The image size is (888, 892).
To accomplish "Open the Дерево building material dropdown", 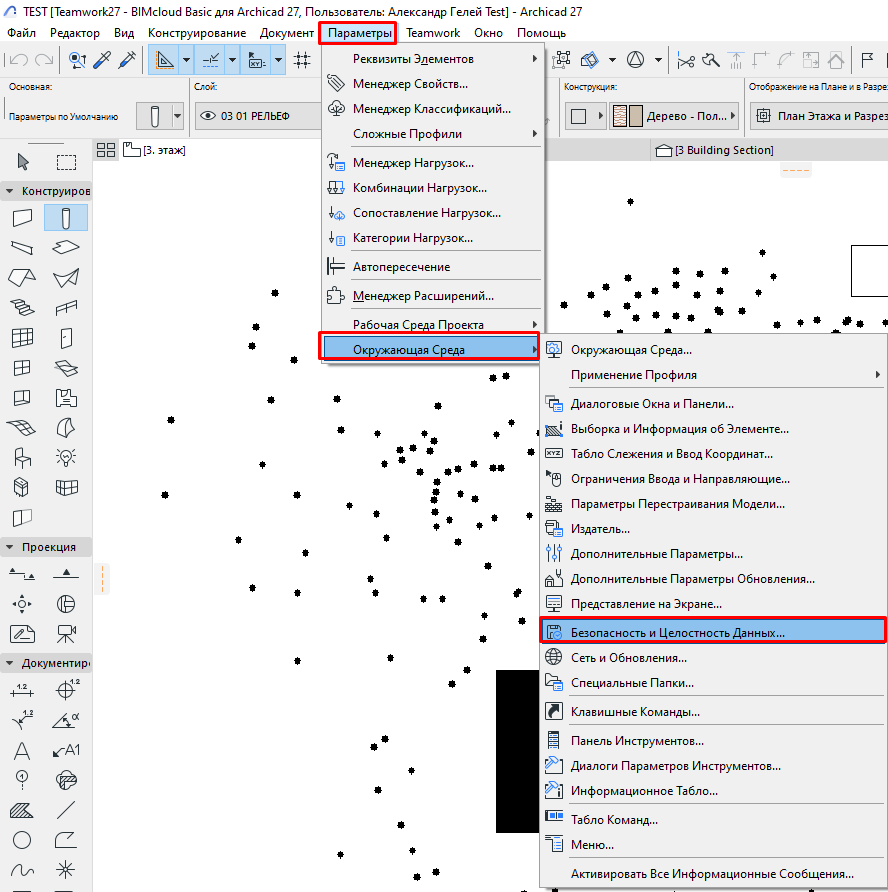I will (x=676, y=116).
